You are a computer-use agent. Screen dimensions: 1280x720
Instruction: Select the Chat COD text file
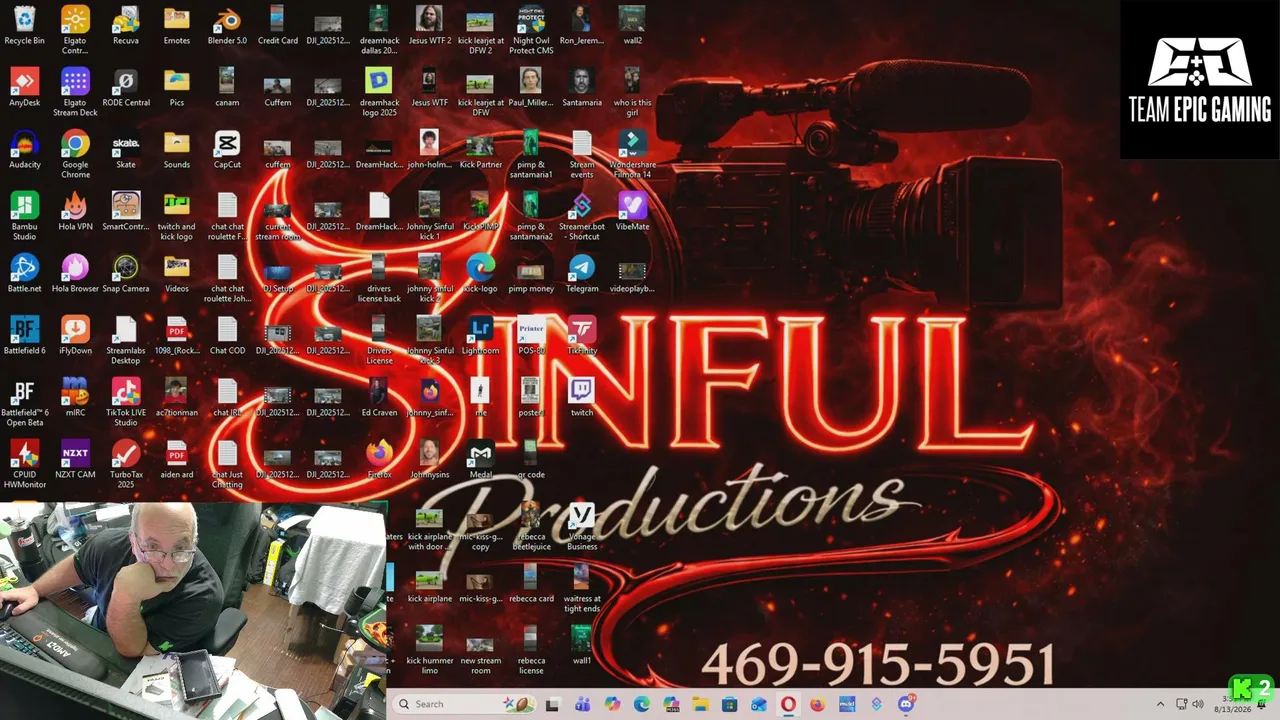click(227, 336)
